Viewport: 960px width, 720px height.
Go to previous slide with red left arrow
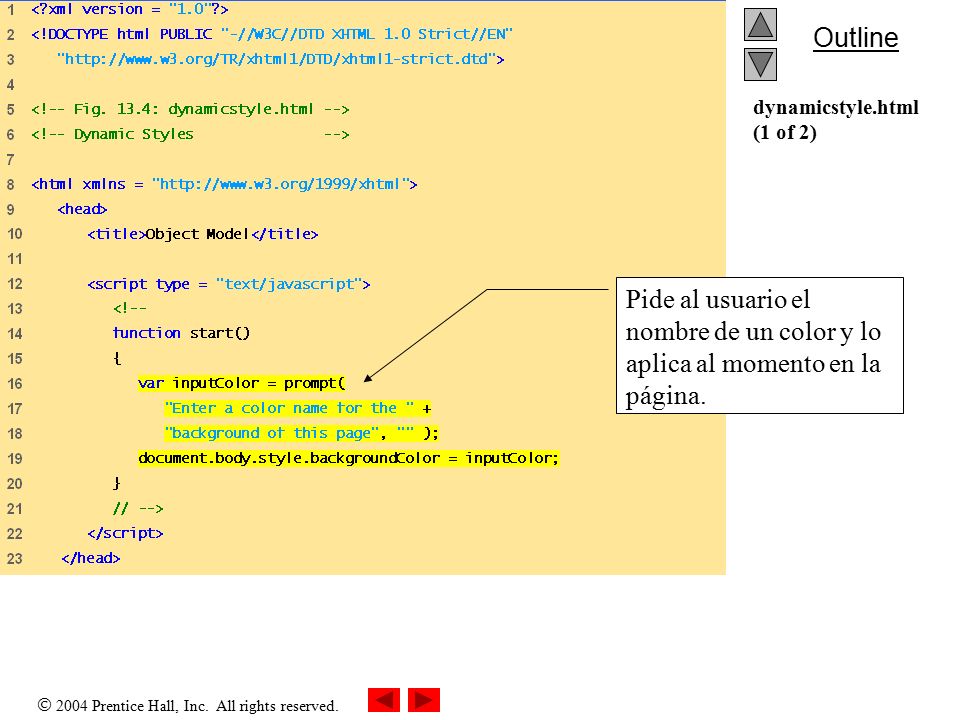(384, 700)
